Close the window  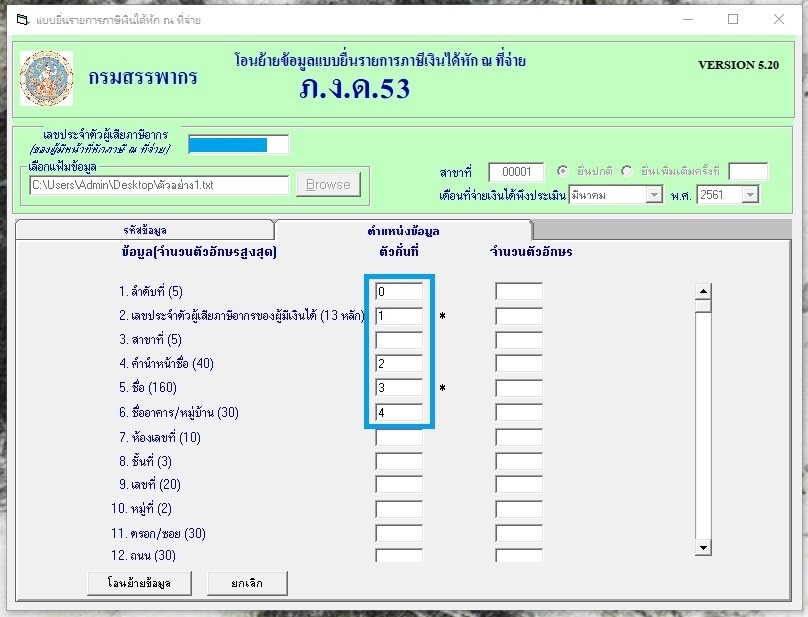(779, 20)
